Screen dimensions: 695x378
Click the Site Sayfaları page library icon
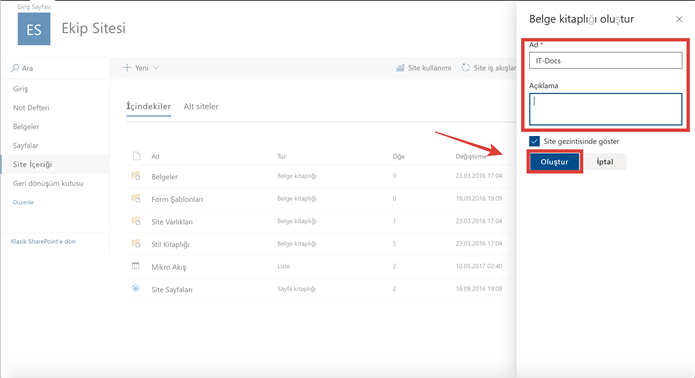136,288
